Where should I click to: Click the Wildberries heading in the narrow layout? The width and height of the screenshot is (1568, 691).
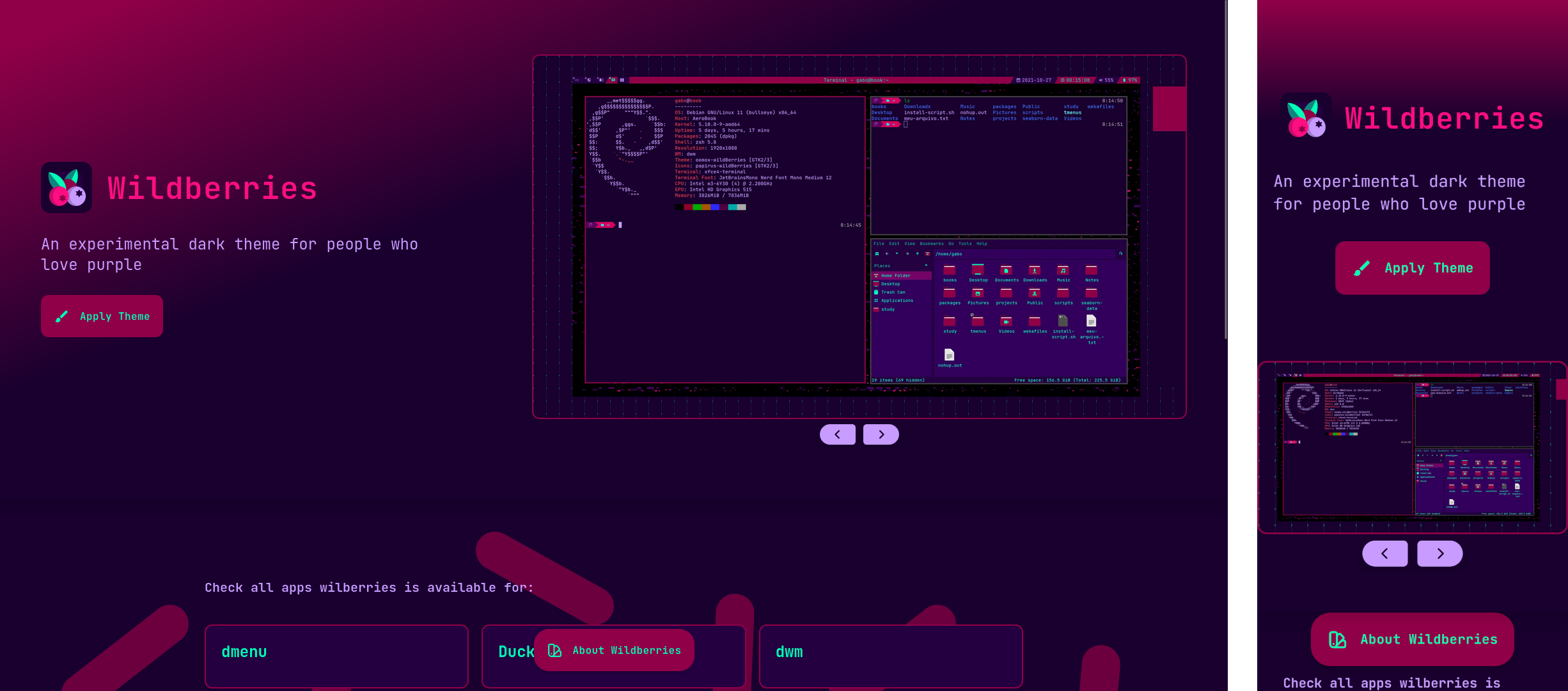(1444, 119)
